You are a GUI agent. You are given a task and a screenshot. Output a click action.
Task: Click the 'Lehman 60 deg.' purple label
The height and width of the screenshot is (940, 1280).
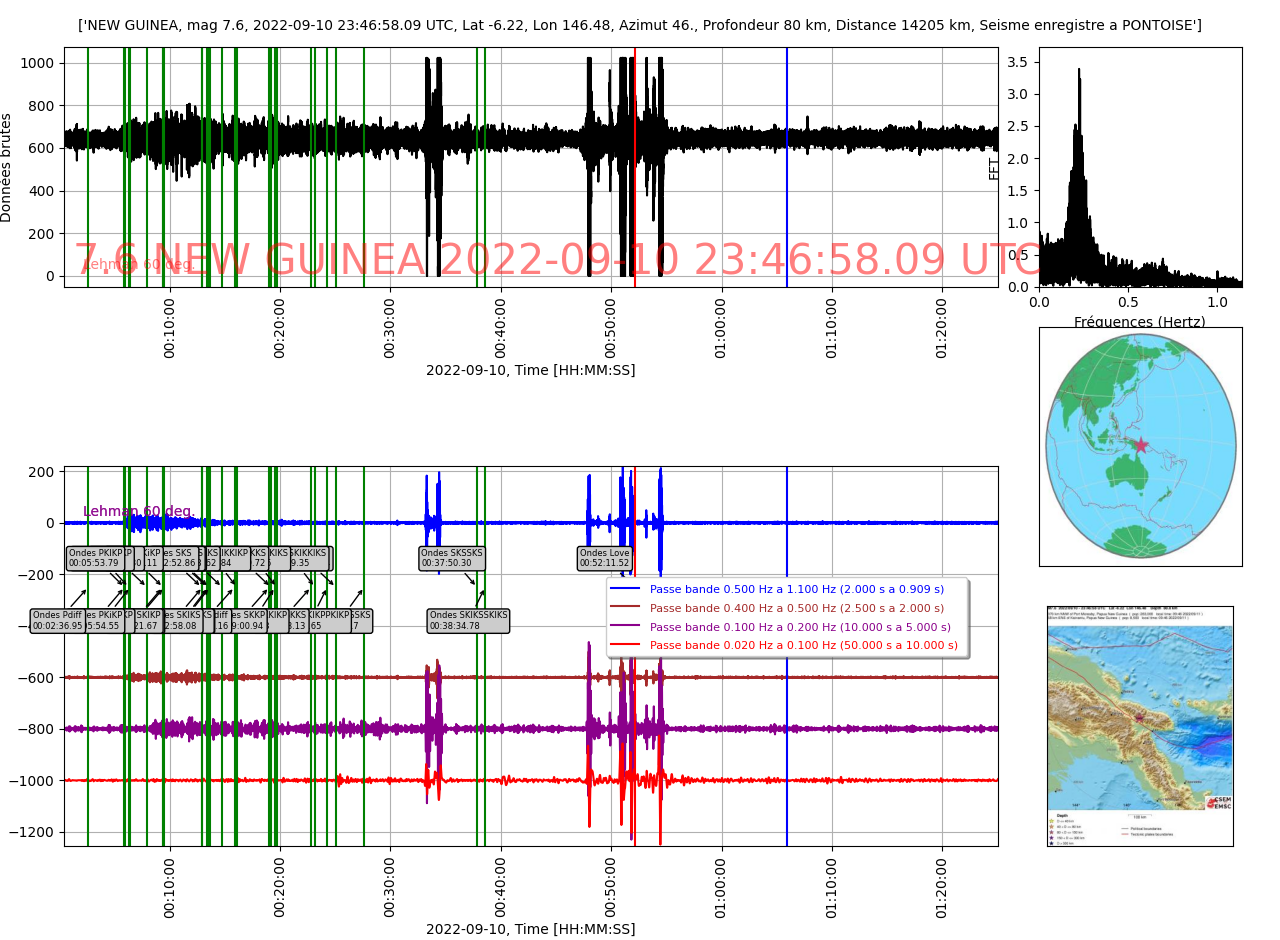pyautogui.click(x=137, y=512)
